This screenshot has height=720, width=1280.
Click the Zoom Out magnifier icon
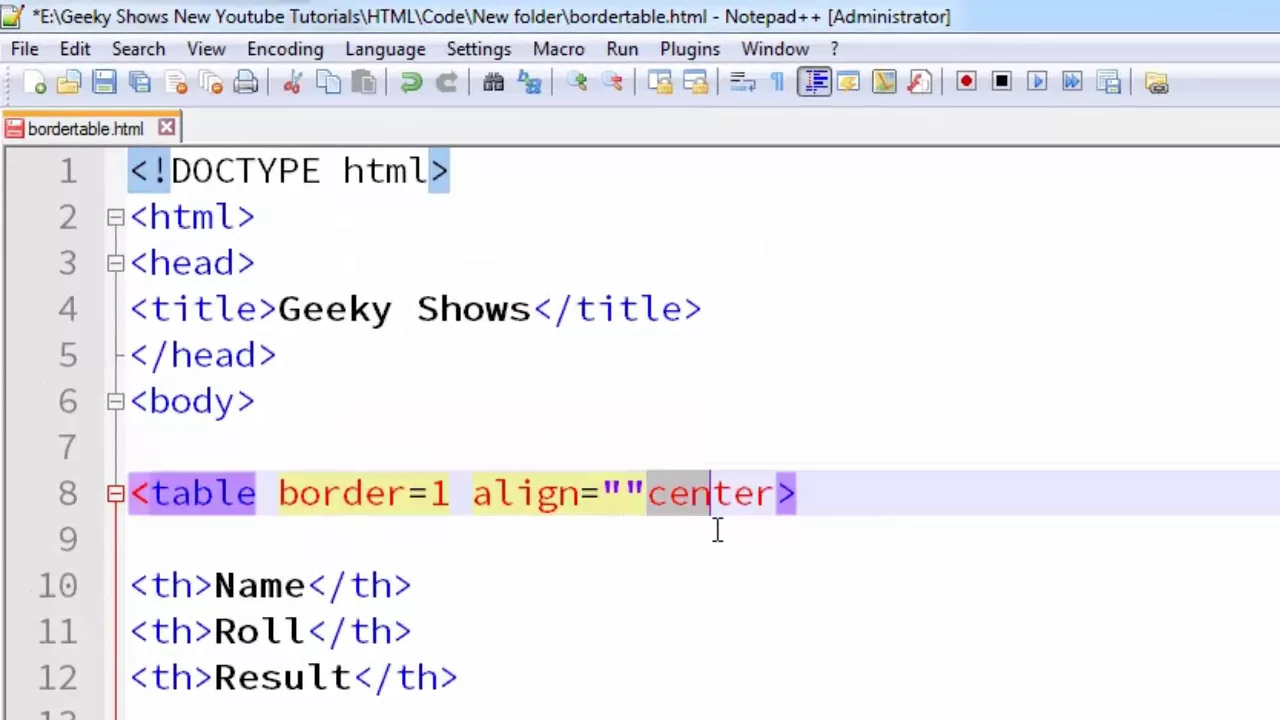tap(612, 83)
